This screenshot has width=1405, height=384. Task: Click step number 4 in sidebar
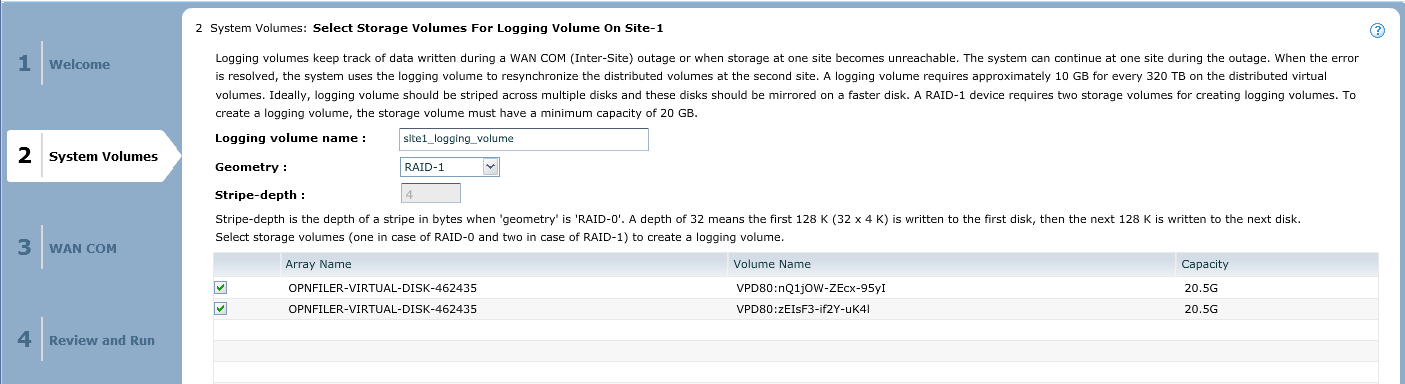24,340
